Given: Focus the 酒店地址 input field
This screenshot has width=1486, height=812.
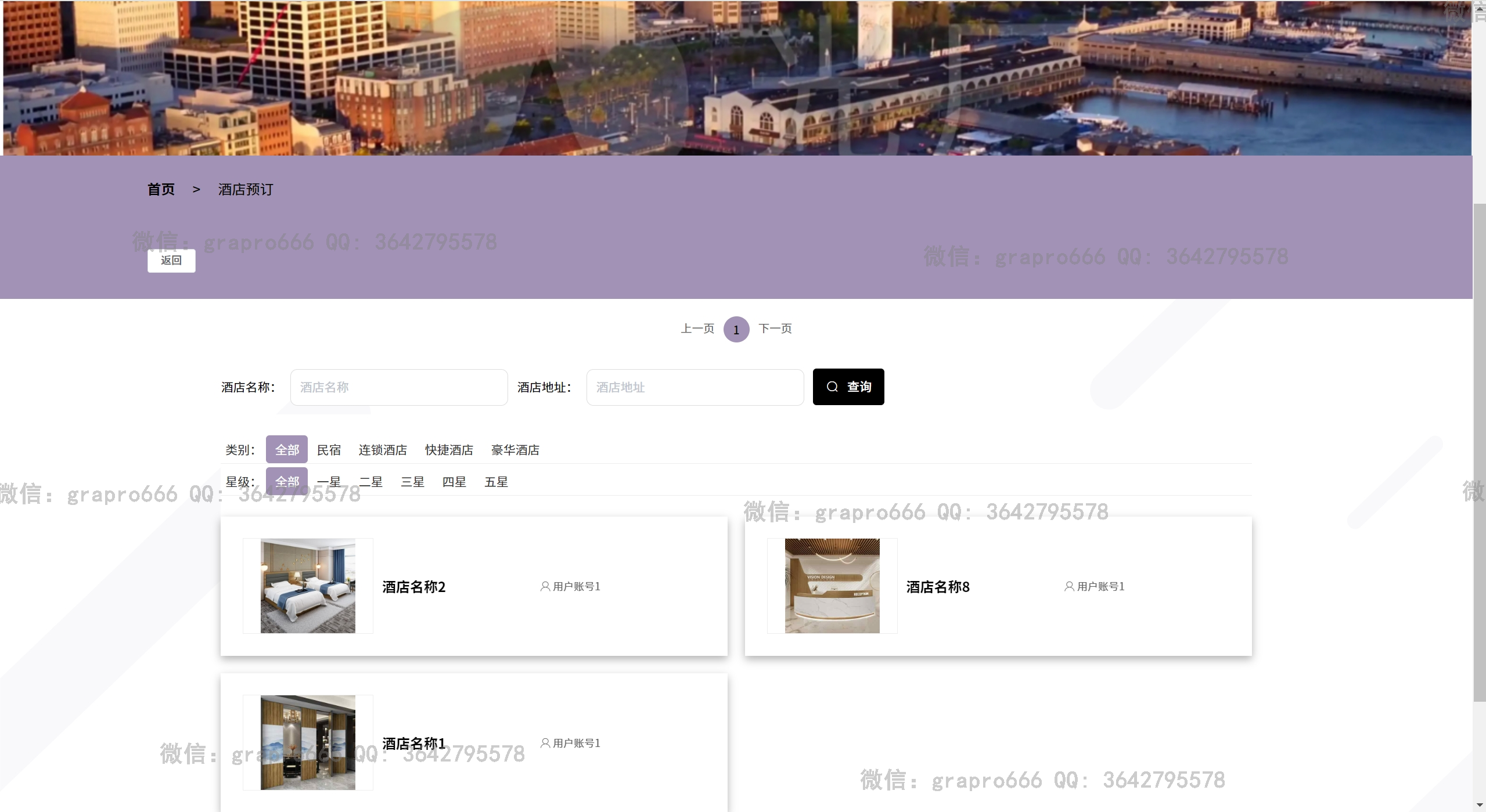Looking at the screenshot, I should click(x=695, y=387).
